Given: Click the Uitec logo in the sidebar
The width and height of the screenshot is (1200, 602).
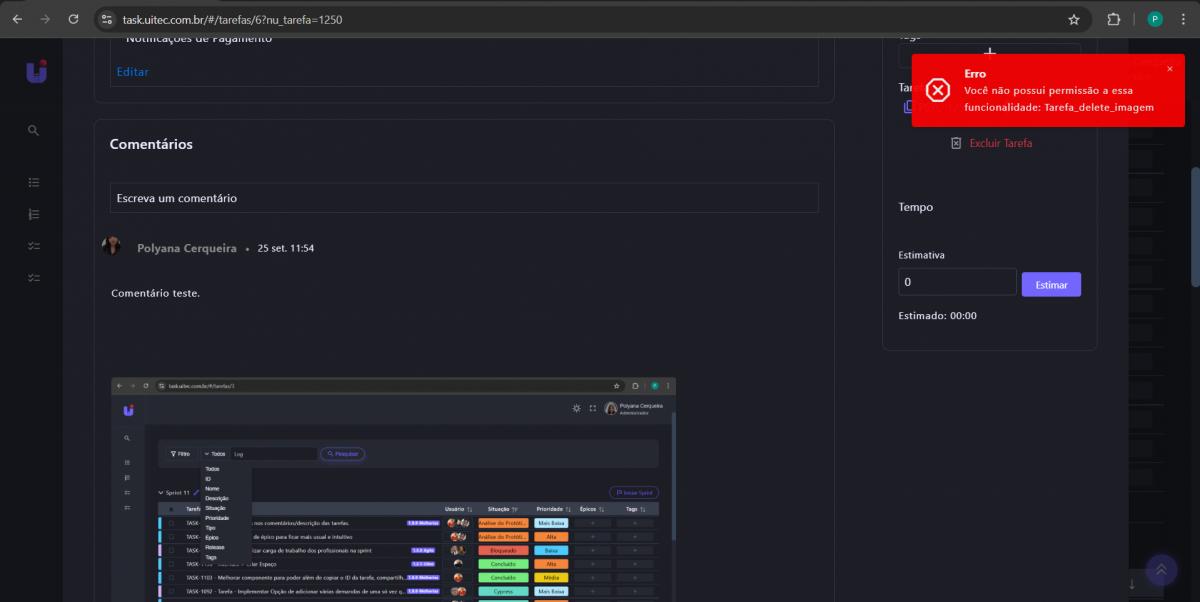Looking at the screenshot, I should coord(36,71).
